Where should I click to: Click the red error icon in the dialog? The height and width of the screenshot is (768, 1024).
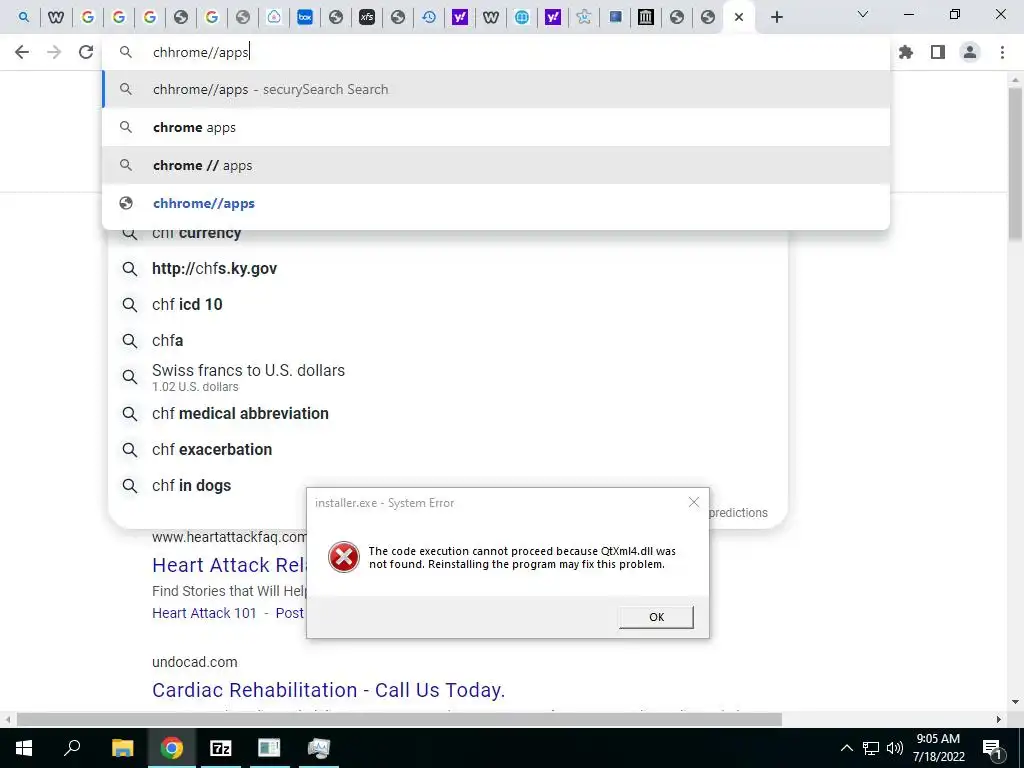(x=344, y=557)
